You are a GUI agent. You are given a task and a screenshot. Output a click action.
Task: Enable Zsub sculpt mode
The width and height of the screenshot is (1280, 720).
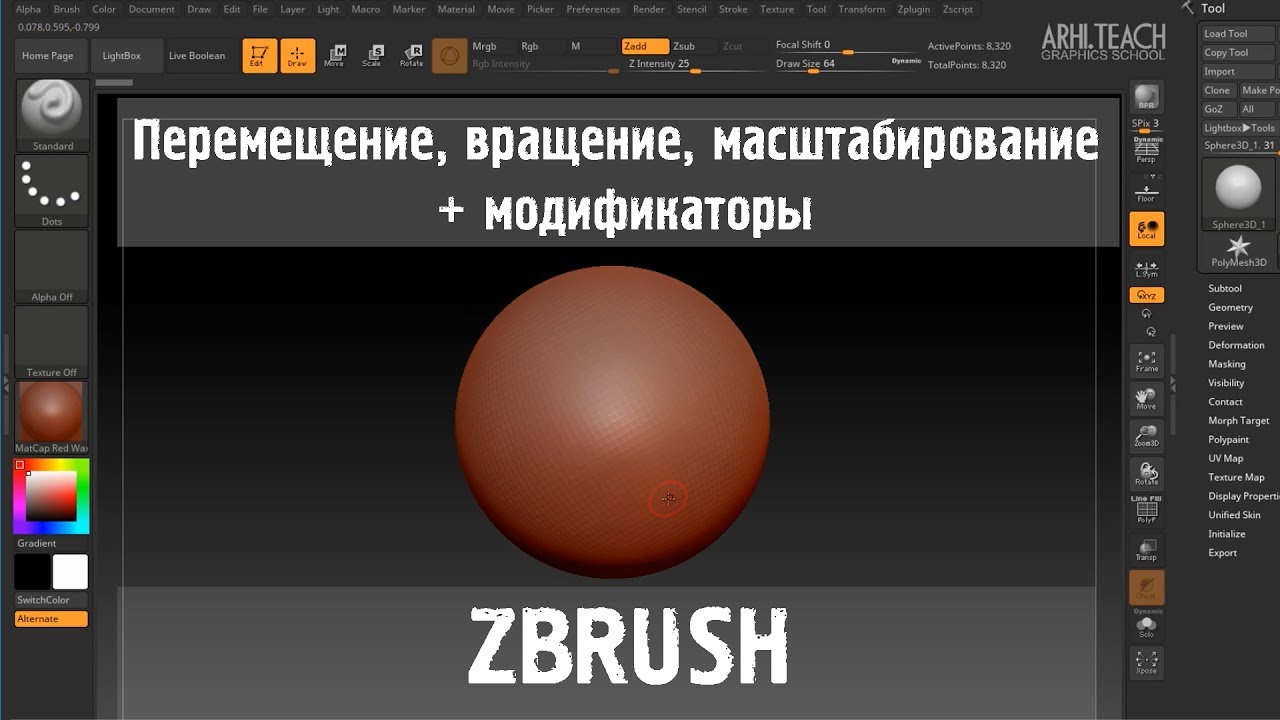click(691, 46)
